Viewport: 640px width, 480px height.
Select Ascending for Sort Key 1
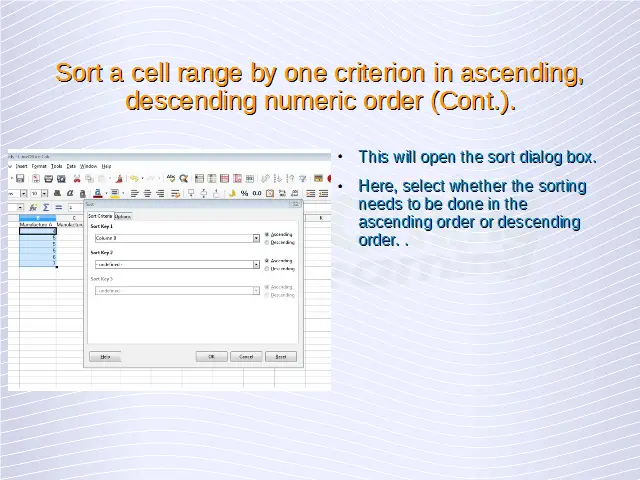pos(267,235)
